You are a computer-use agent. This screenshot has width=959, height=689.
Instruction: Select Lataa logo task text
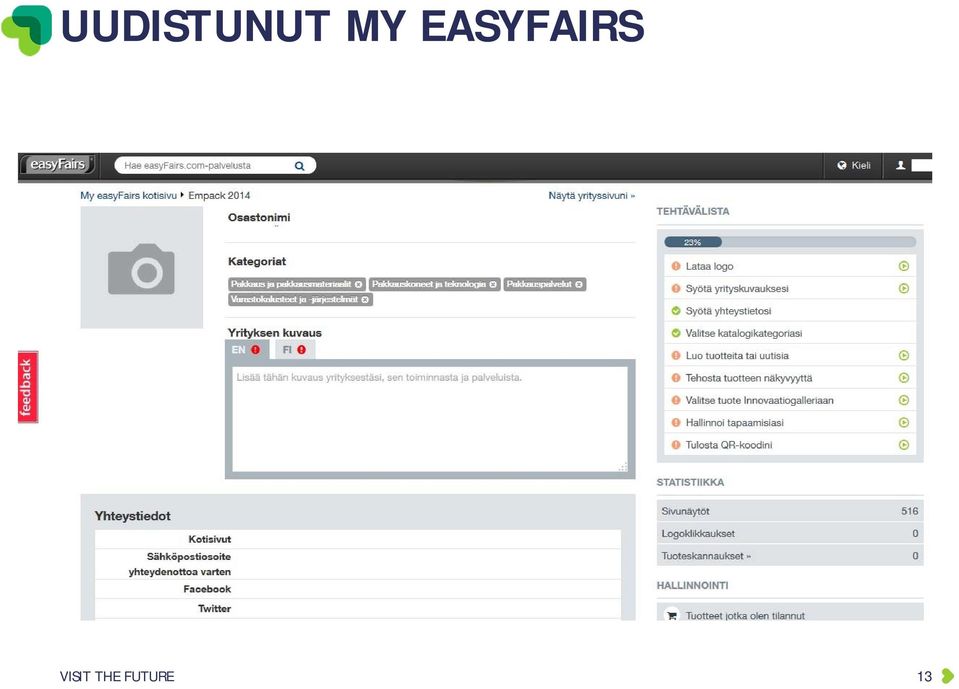(709, 266)
